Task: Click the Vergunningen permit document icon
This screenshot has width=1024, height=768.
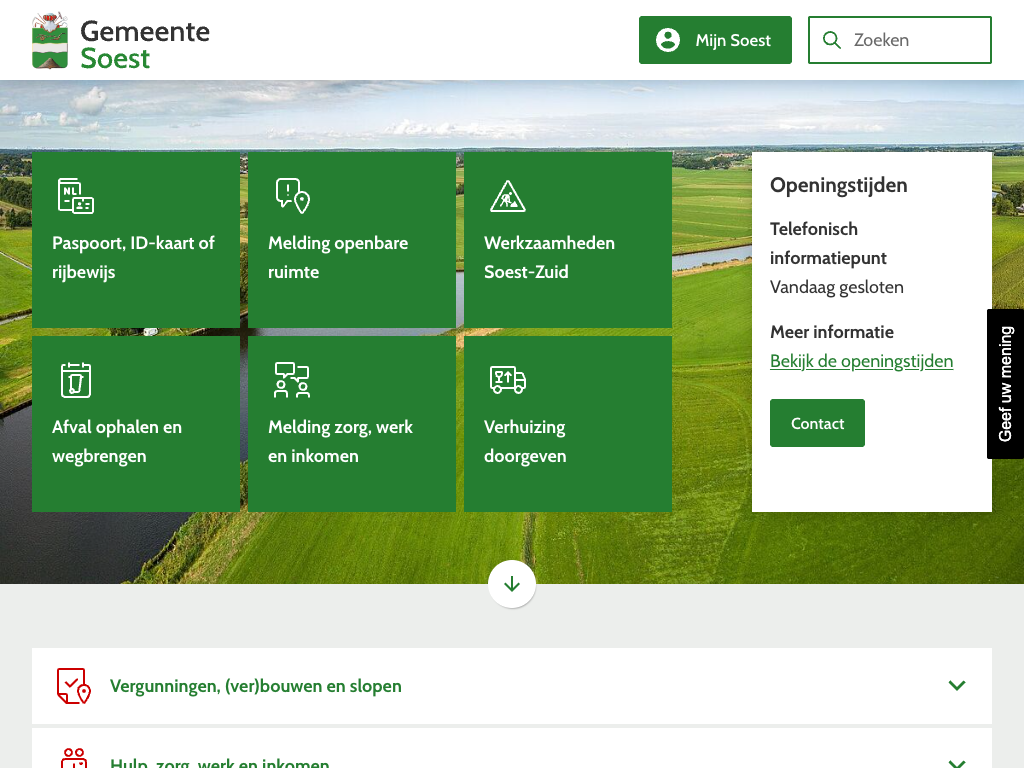Action: pos(74,686)
